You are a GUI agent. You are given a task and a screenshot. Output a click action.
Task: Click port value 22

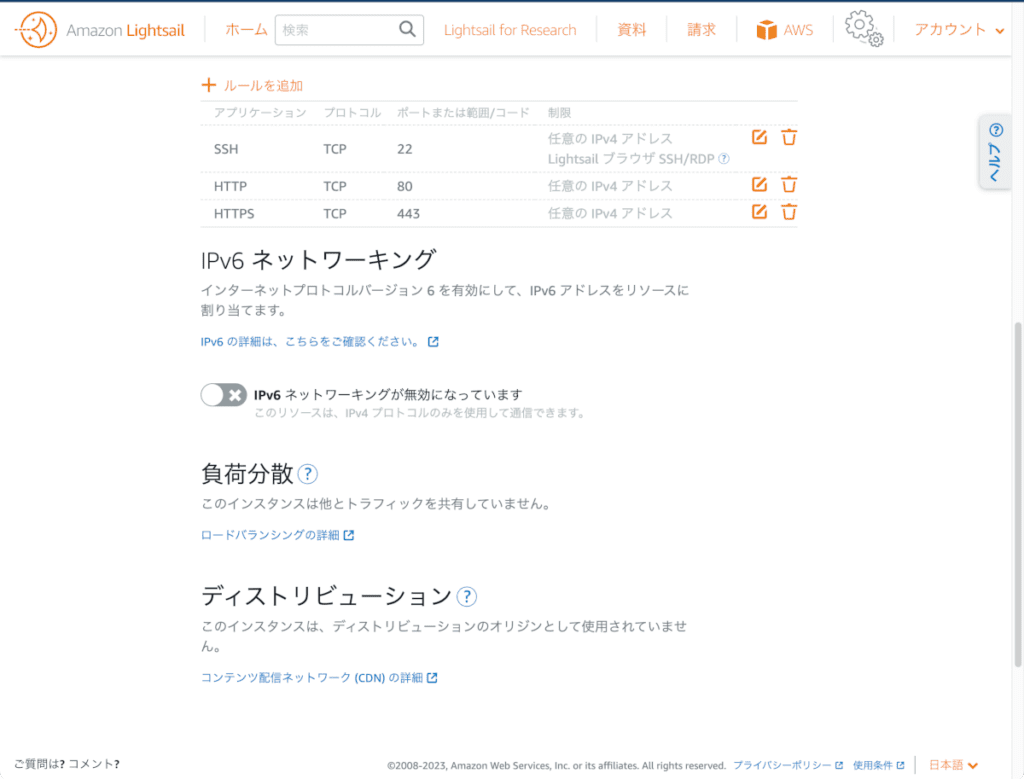[x=404, y=149]
